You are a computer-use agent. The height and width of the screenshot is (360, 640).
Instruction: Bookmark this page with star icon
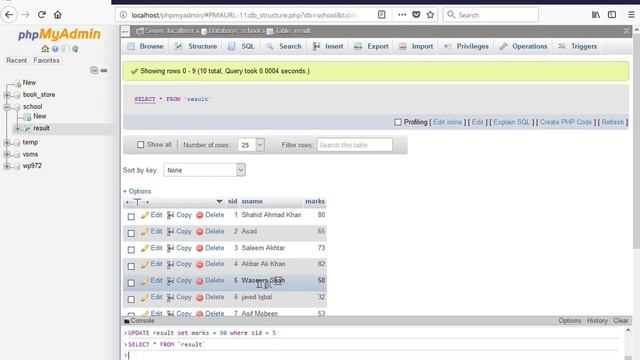[x=430, y=15]
